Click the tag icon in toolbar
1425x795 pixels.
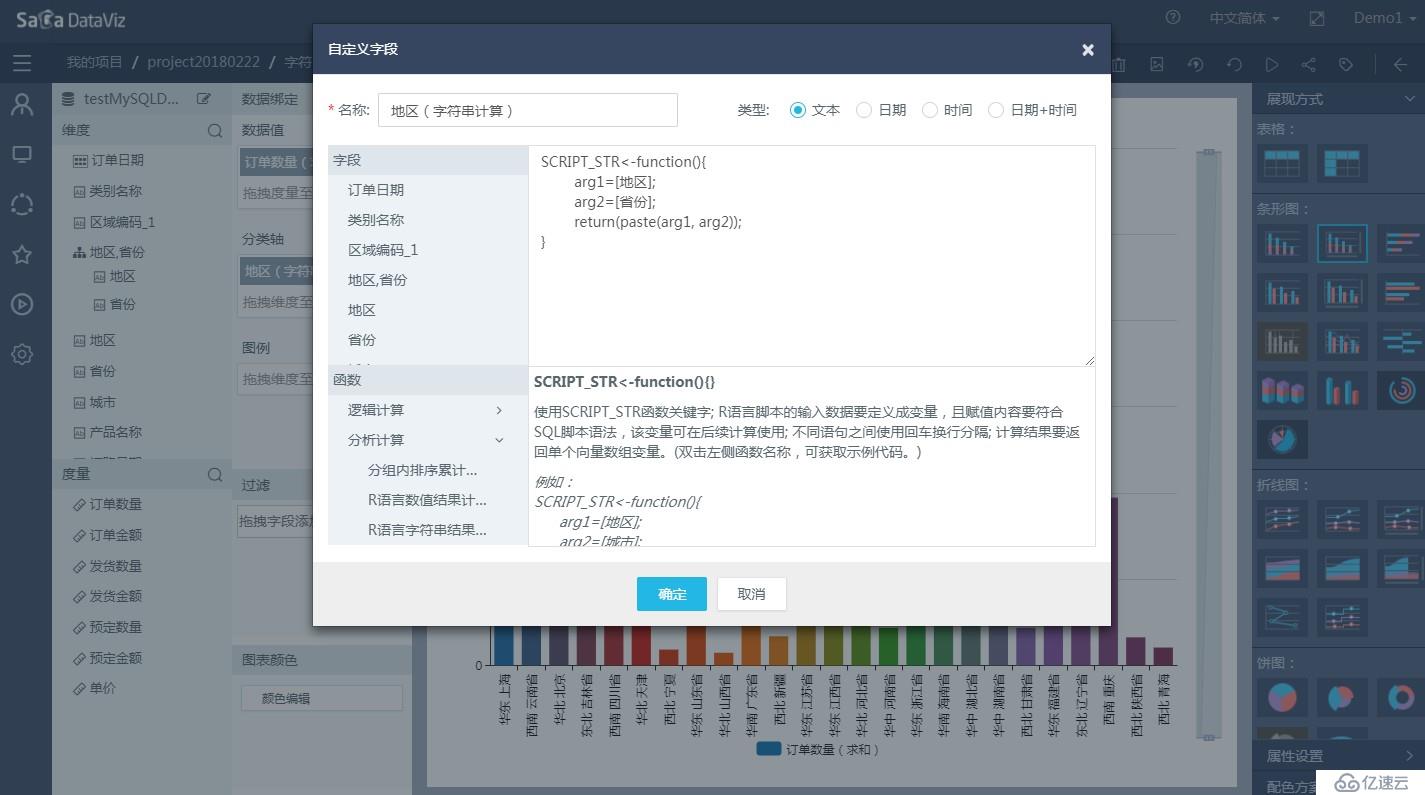click(x=1346, y=64)
